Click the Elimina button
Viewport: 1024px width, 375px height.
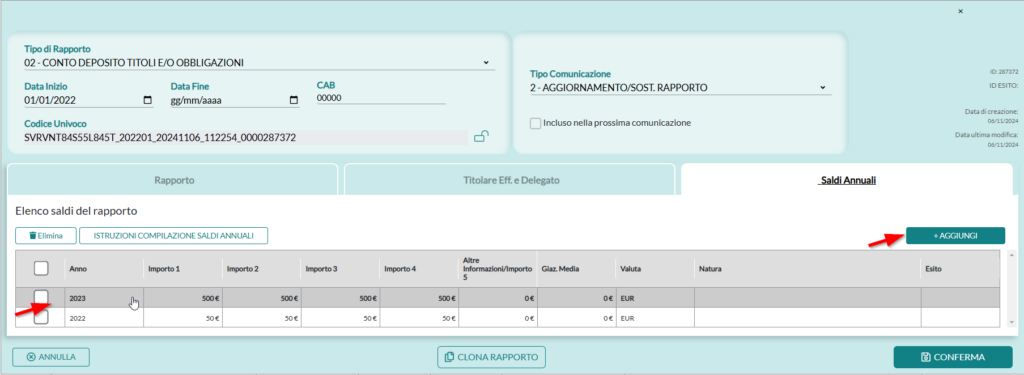coord(46,235)
